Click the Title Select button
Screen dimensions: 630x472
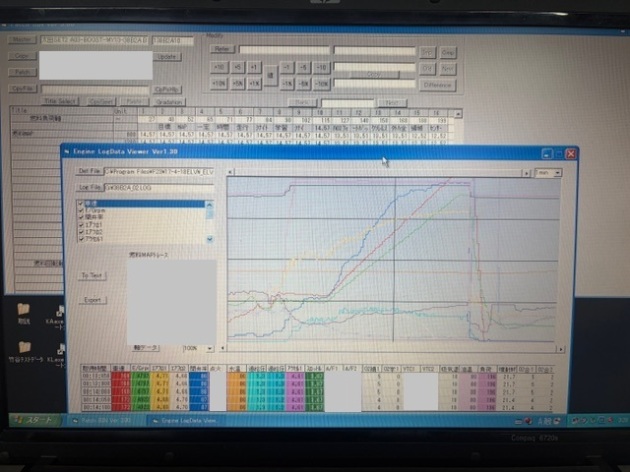[61, 101]
